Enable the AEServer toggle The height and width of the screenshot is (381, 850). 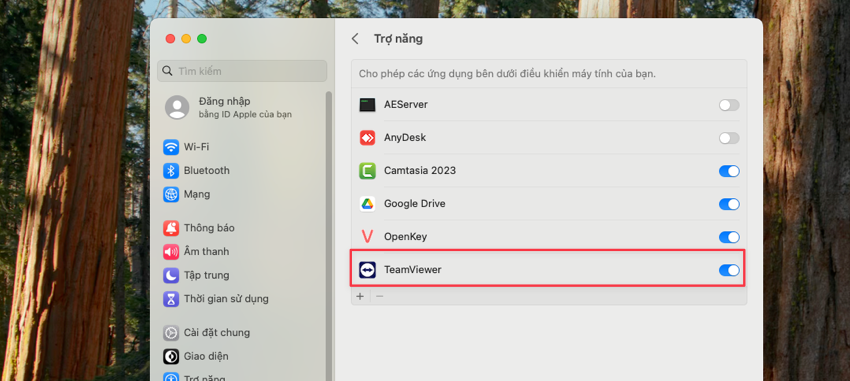click(729, 105)
